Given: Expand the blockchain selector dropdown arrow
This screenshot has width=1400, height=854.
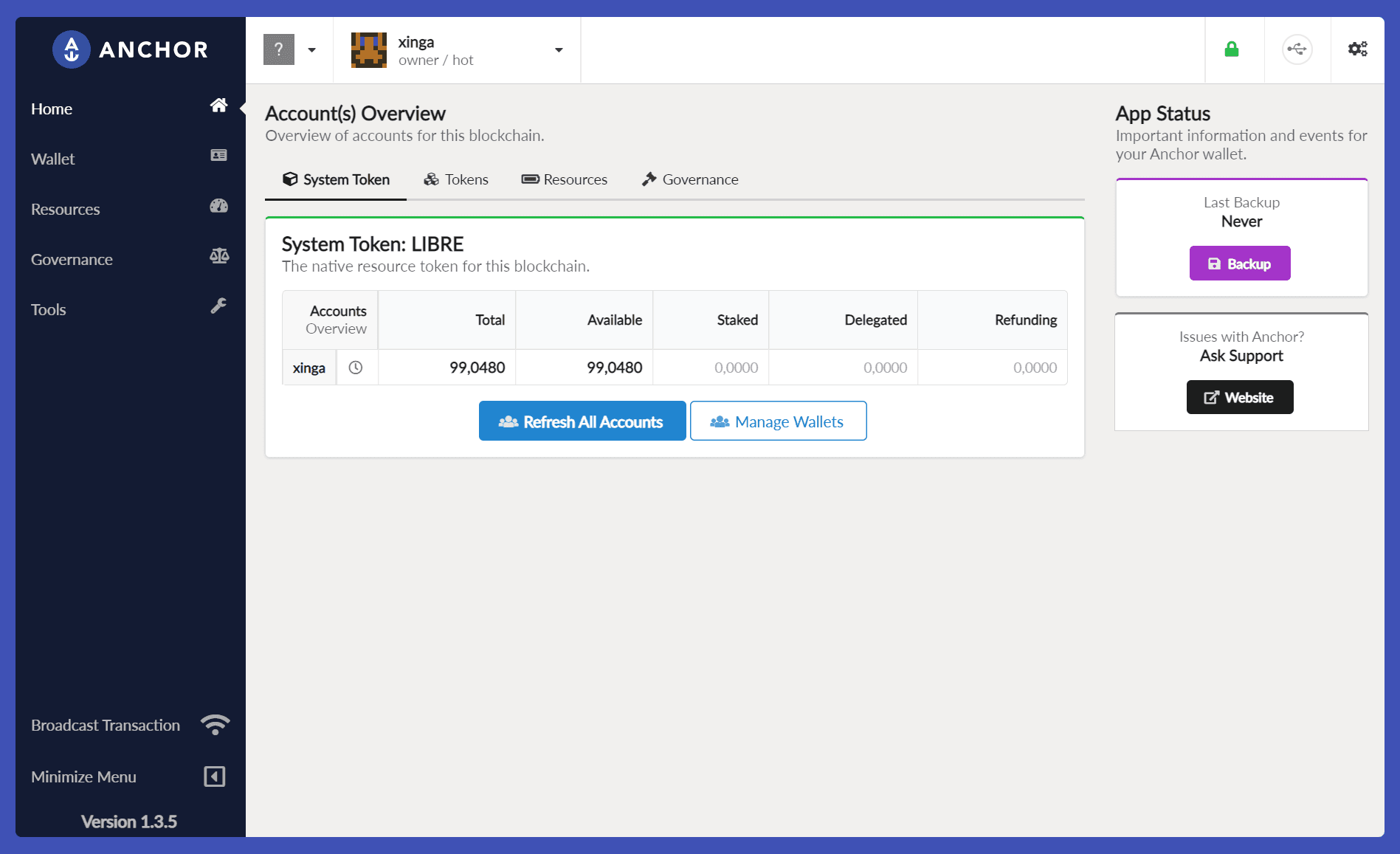Looking at the screenshot, I should (312, 50).
